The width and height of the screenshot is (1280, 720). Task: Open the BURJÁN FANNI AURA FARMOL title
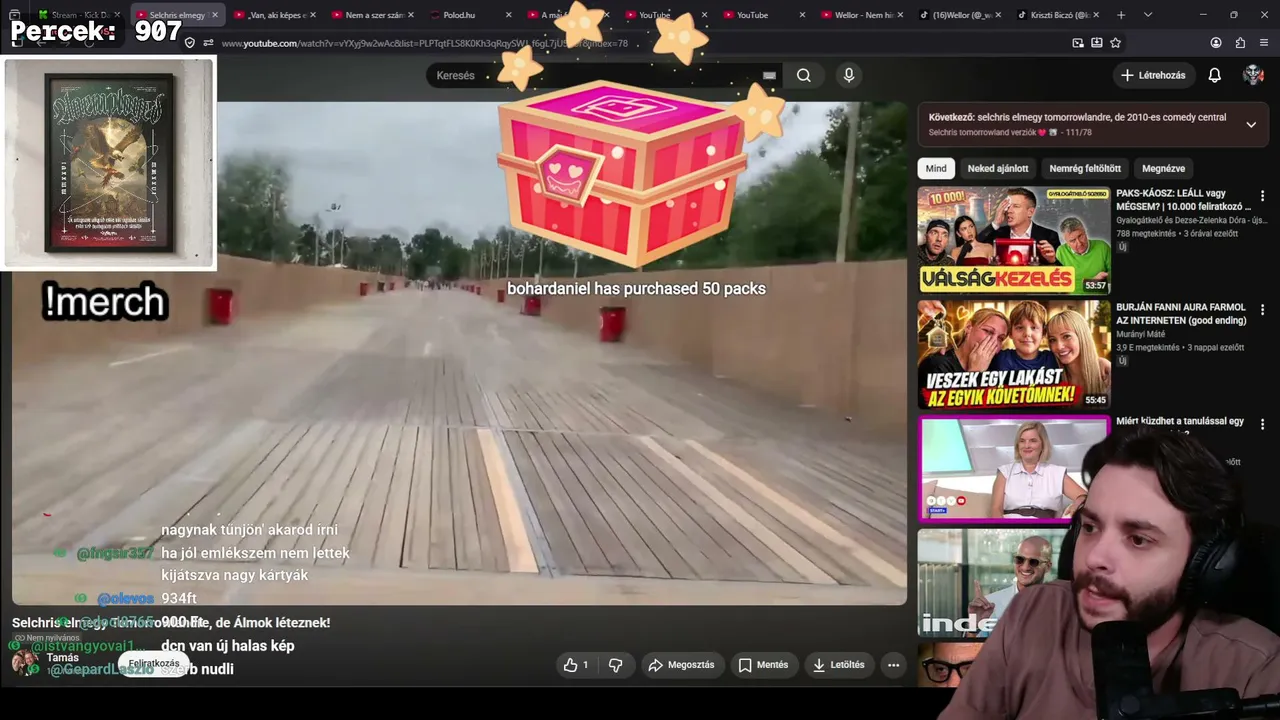(x=1181, y=314)
